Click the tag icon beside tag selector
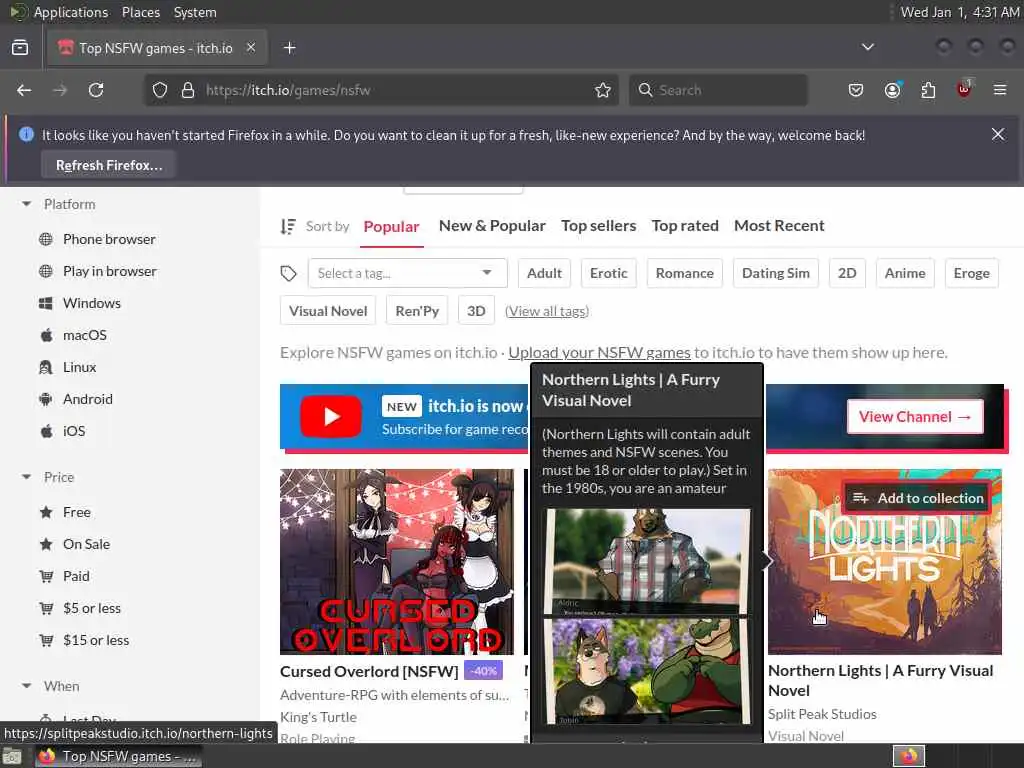1024x768 pixels. click(x=289, y=274)
